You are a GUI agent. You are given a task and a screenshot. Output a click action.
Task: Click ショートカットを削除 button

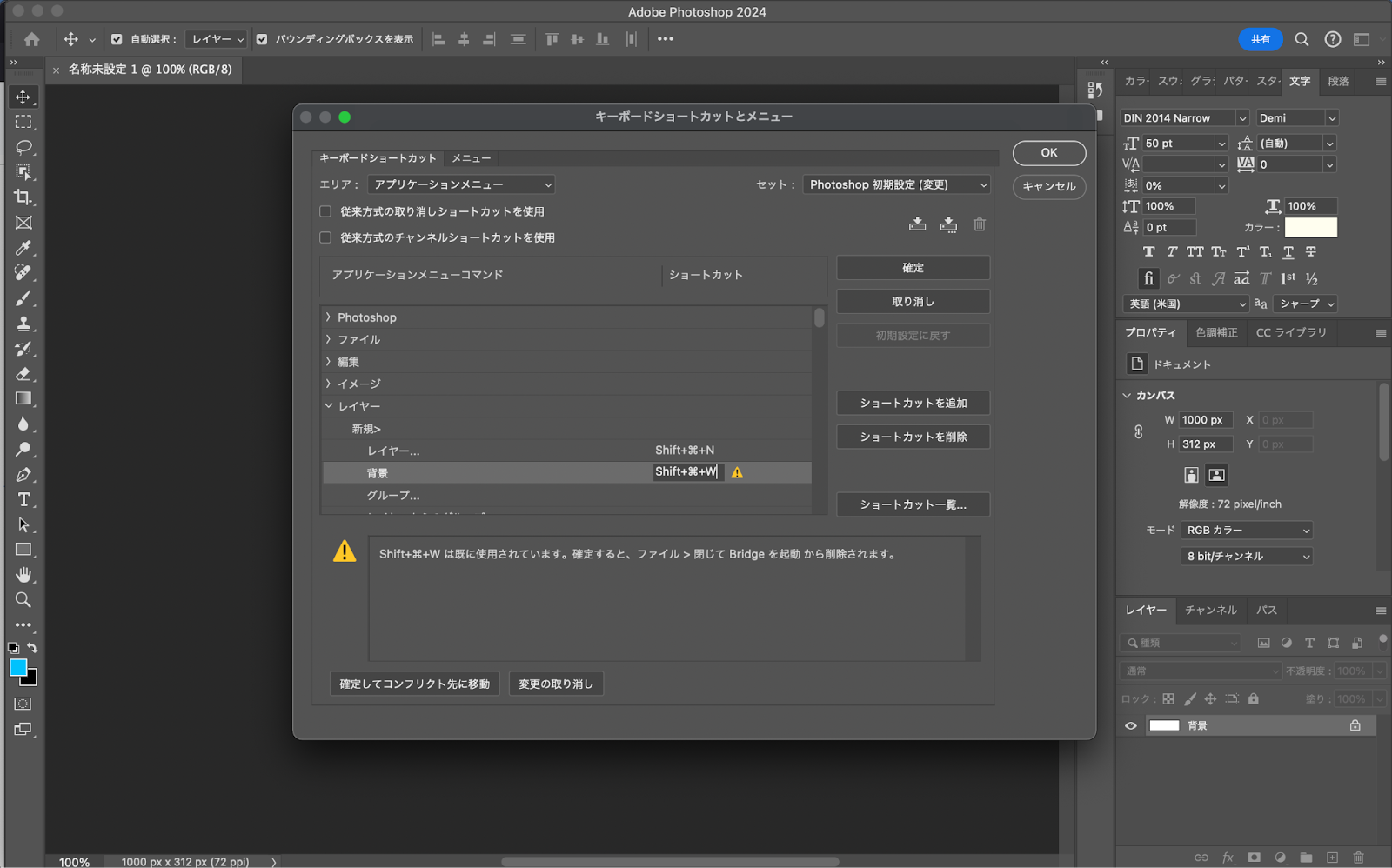pyautogui.click(x=913, y=437)
